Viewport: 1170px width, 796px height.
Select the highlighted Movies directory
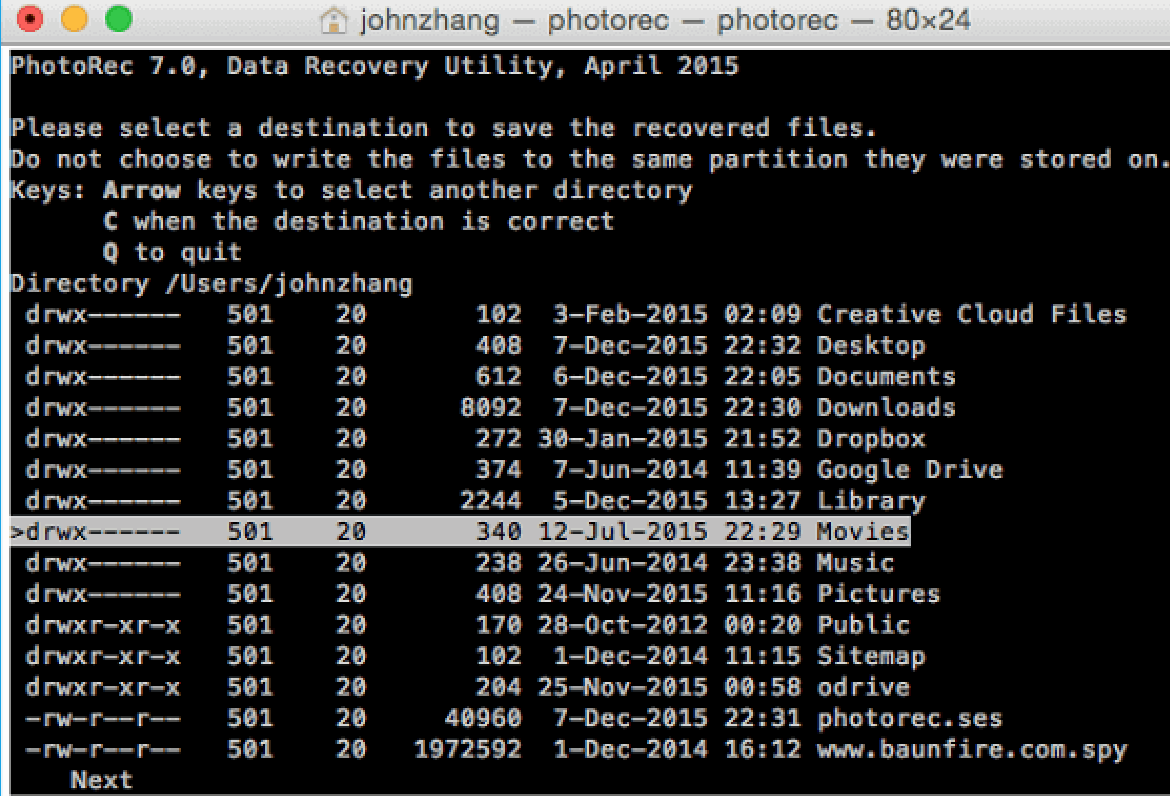click(868, 531)
